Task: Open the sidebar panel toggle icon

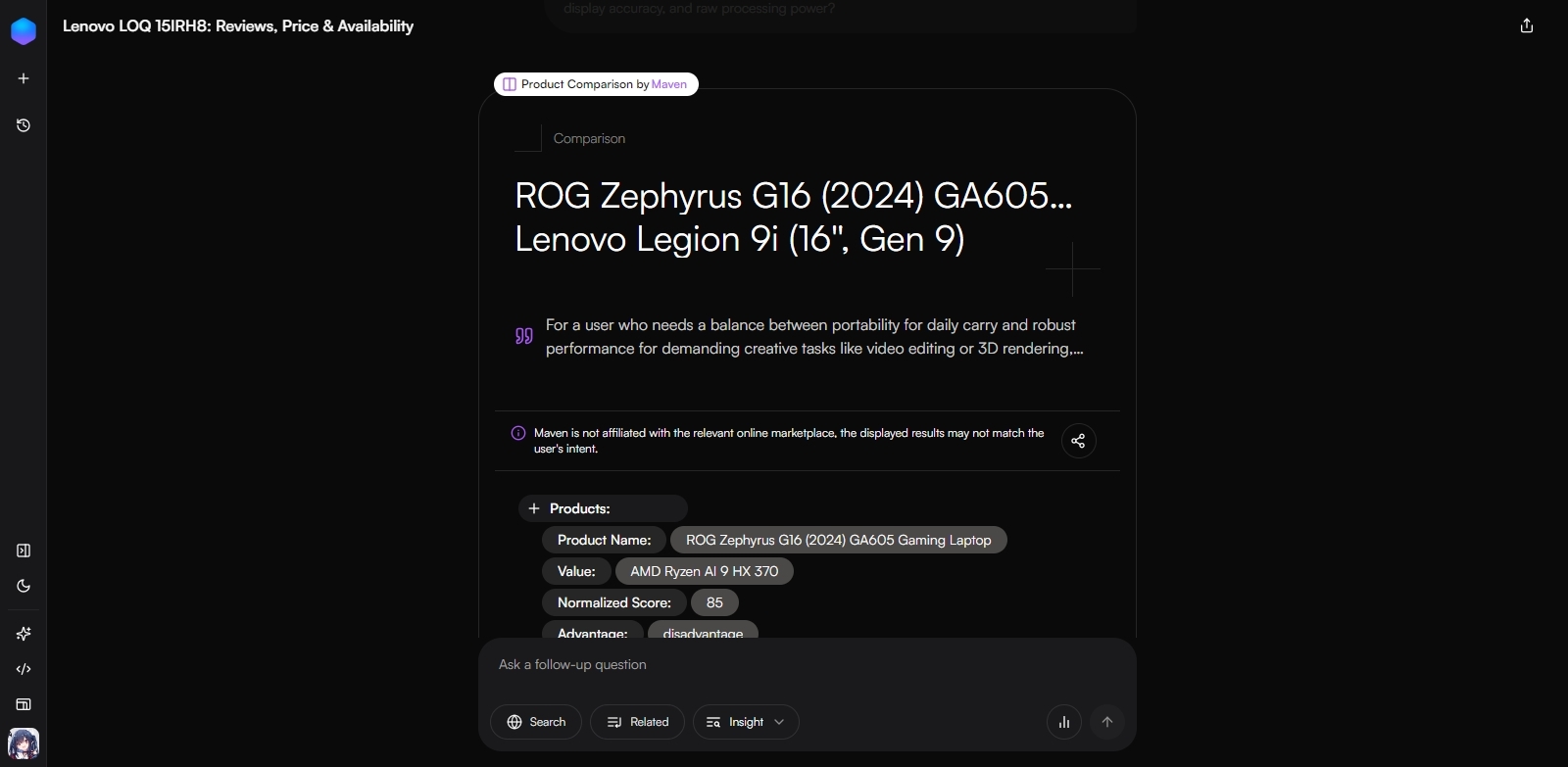Action: point(24,551)
